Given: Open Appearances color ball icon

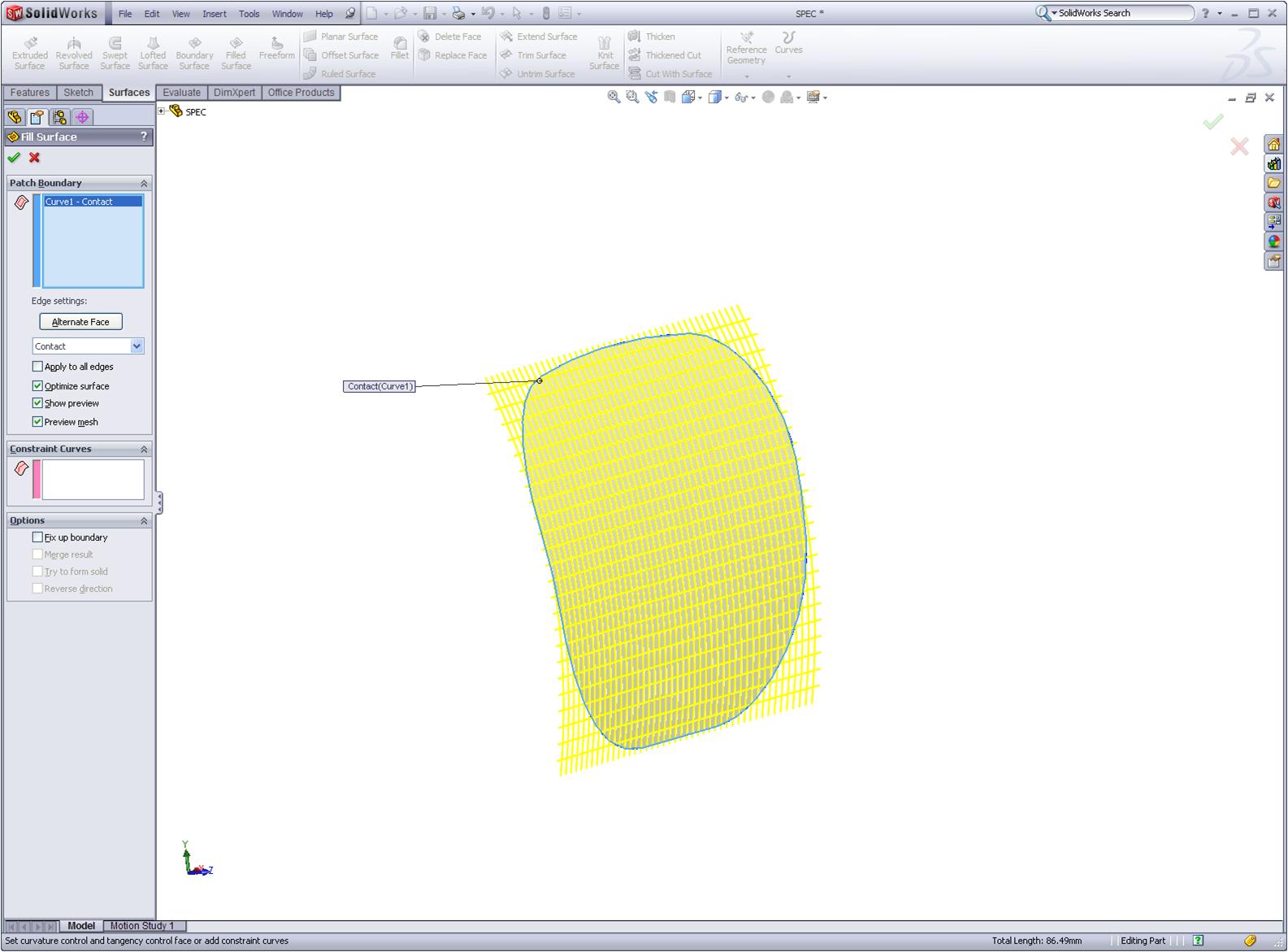Looking at the screenshot, I should click(x=1273, y=241).
